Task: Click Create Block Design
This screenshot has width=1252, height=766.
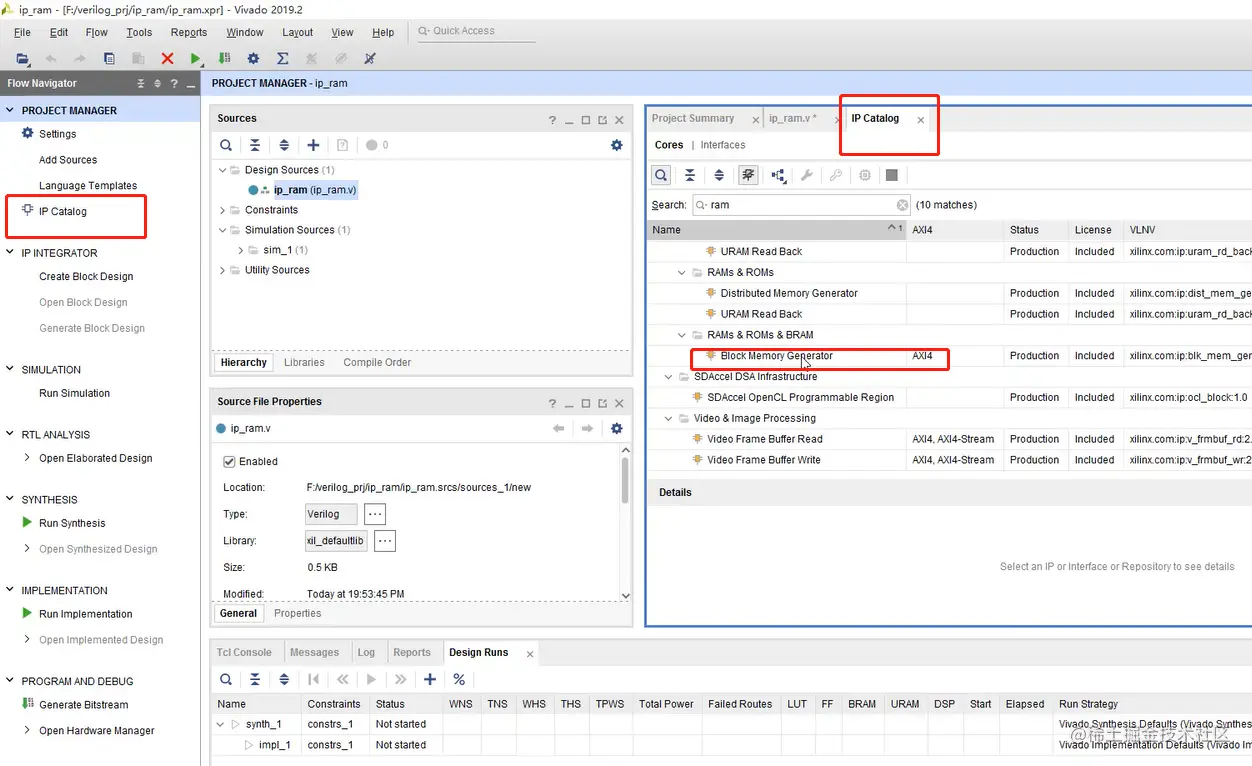Action: [86, 277]
